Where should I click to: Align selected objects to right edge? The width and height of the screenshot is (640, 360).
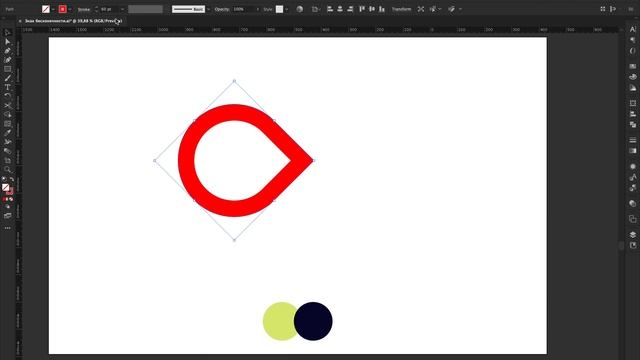[x=350, y=9]
